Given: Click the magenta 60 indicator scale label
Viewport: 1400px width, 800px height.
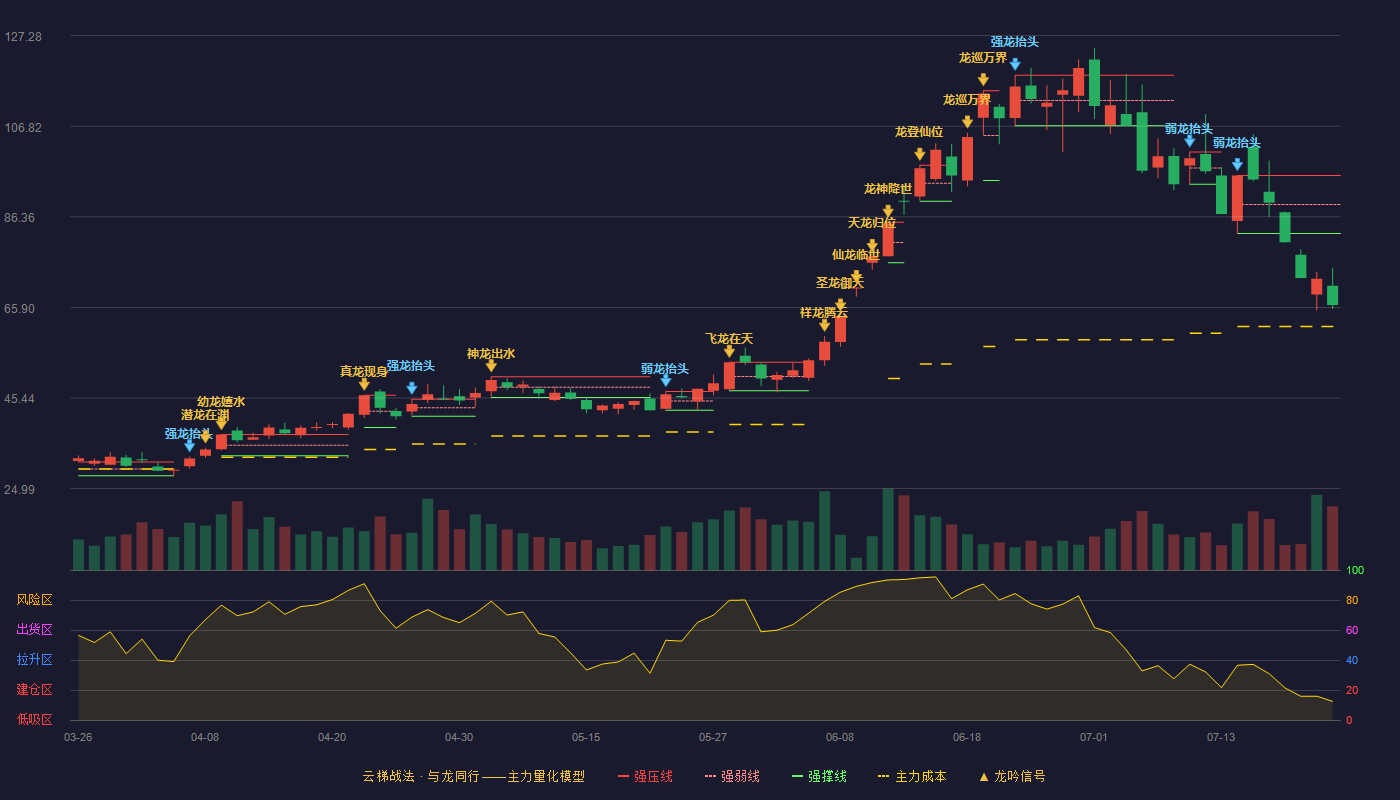Looking at the screenshot, I should point(1352,630).
